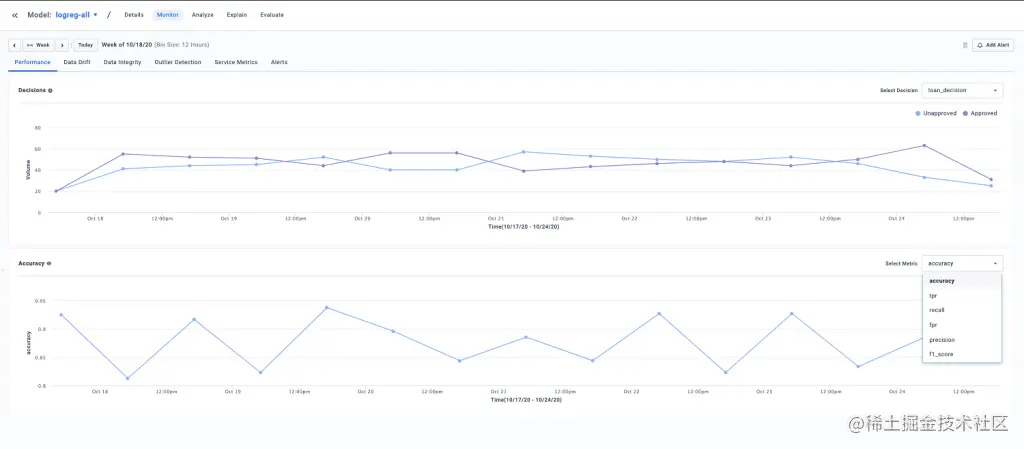
Task: Toggle the Approved legend series
Action: coord(981,113)
